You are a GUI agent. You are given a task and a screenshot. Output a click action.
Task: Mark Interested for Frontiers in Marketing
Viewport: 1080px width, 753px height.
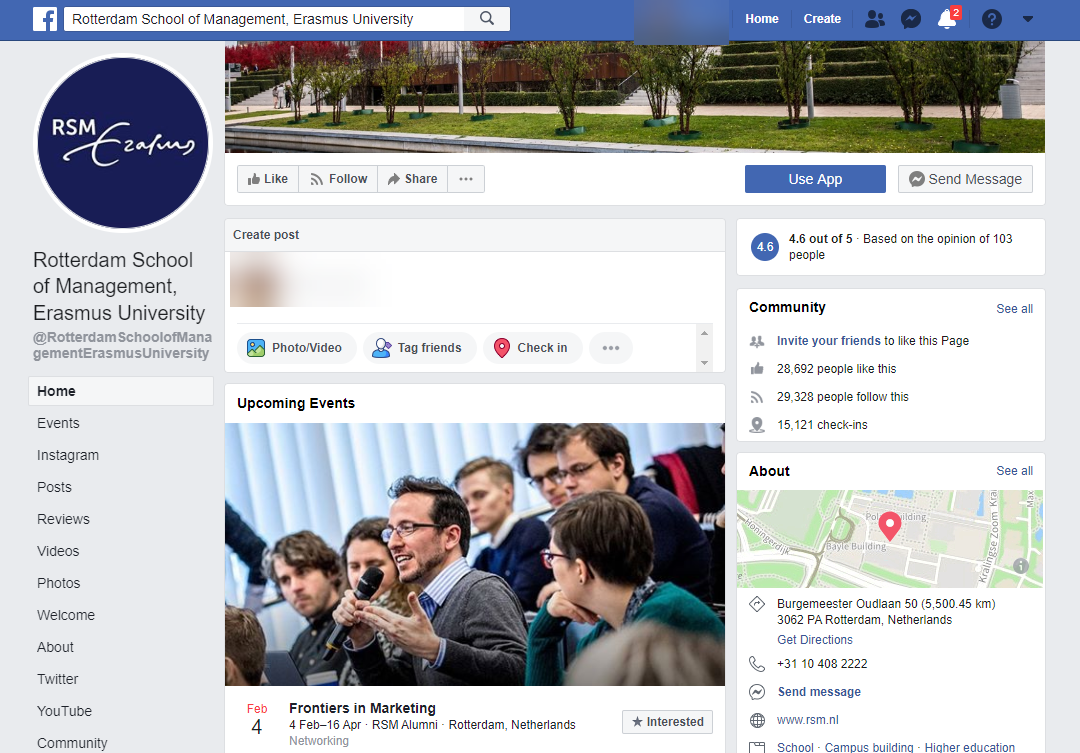tap(667, 722)
